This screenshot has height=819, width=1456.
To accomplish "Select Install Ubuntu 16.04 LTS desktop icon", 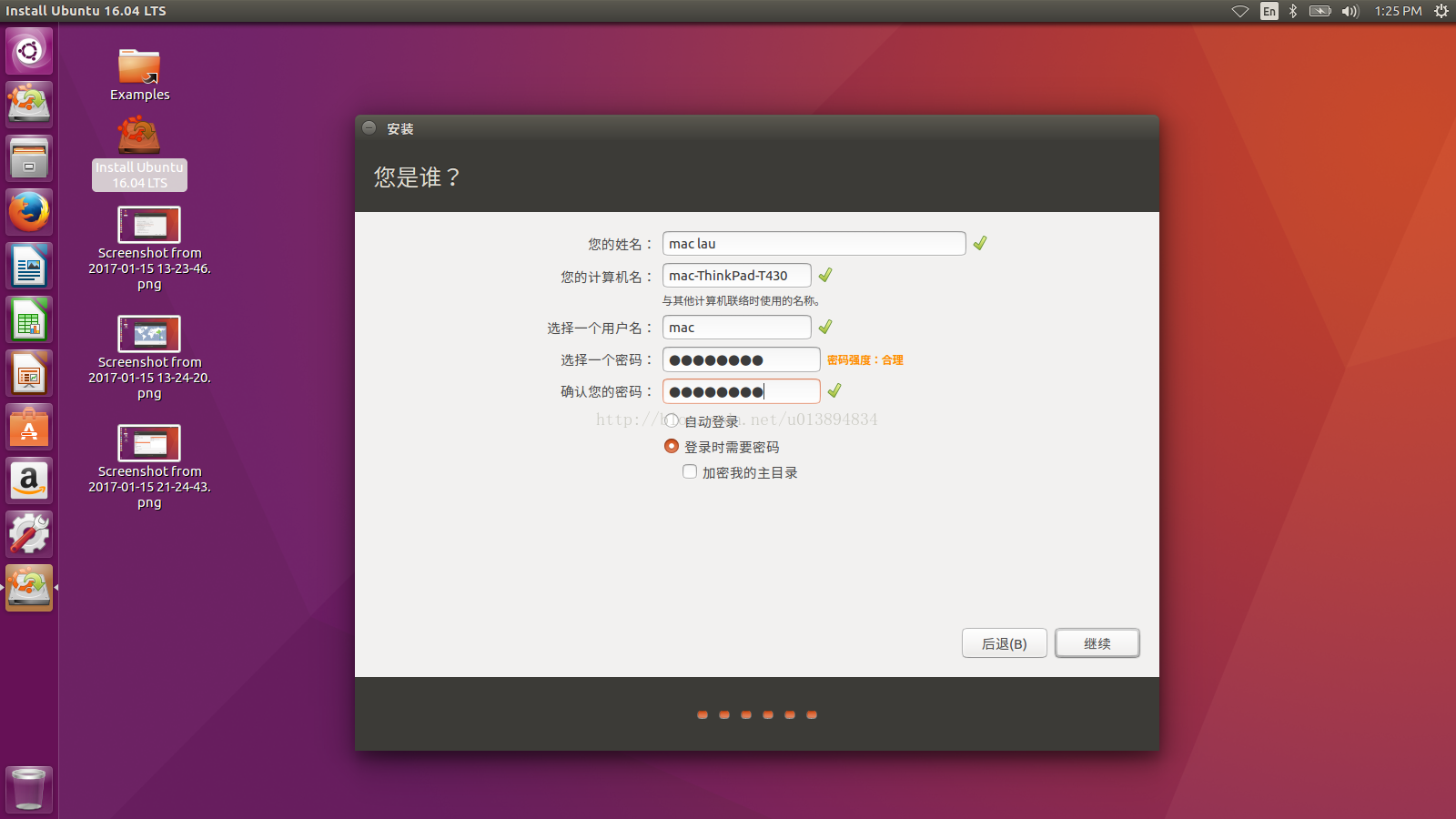I will 139,155.
